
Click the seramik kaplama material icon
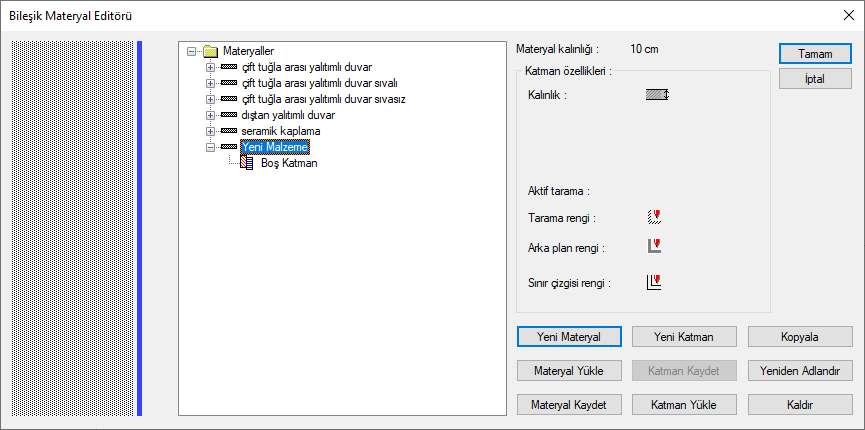pos(228,131)
